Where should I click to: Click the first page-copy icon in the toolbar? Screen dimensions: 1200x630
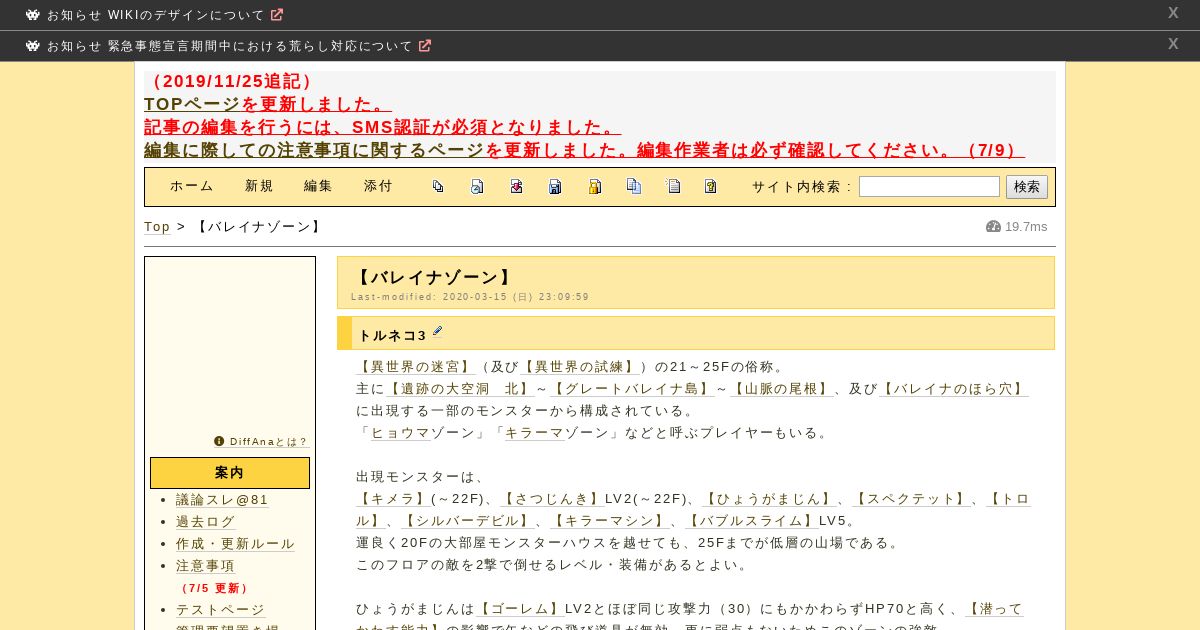click(x=438, y=186)
